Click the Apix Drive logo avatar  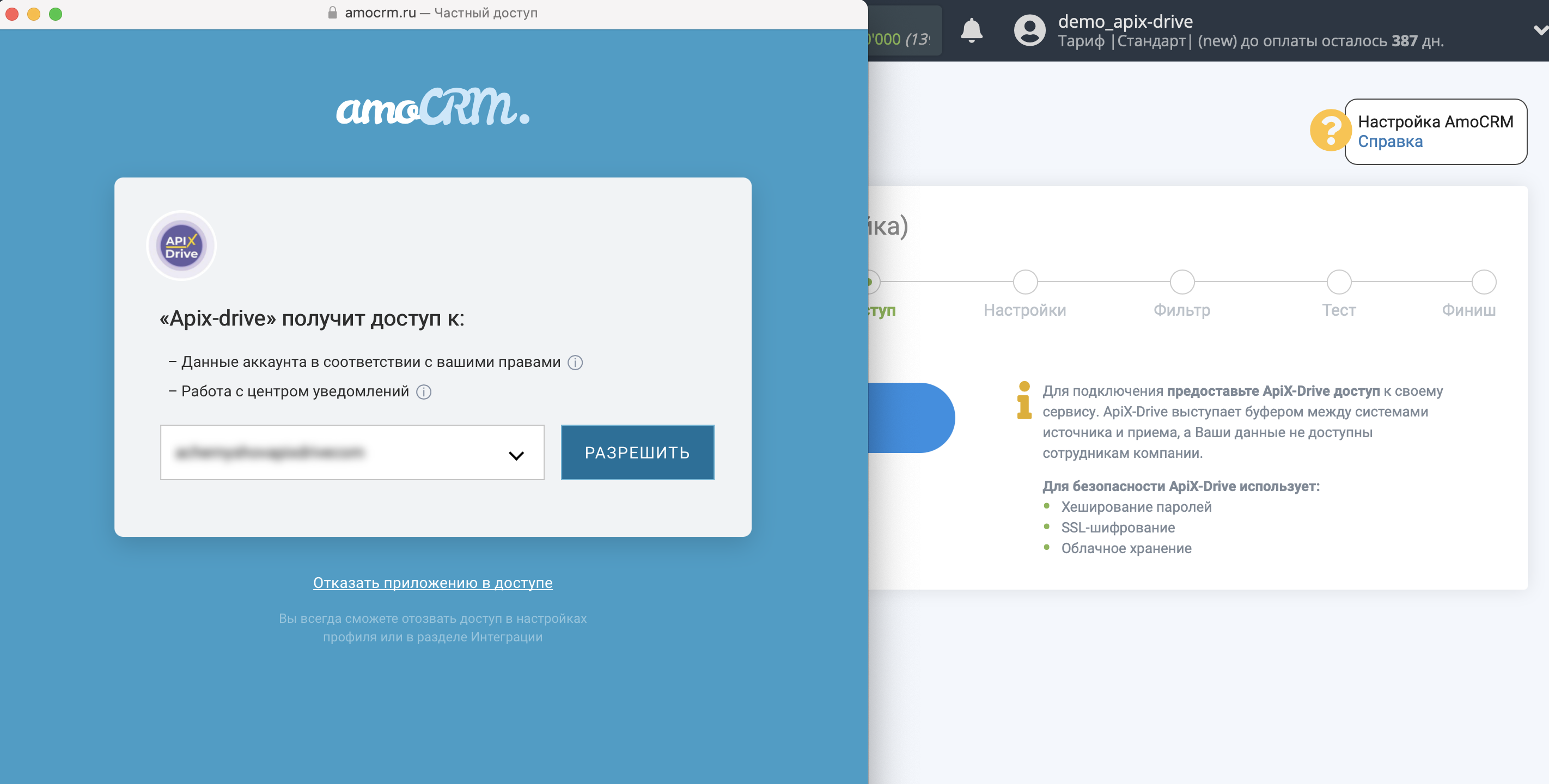(181, 246)
